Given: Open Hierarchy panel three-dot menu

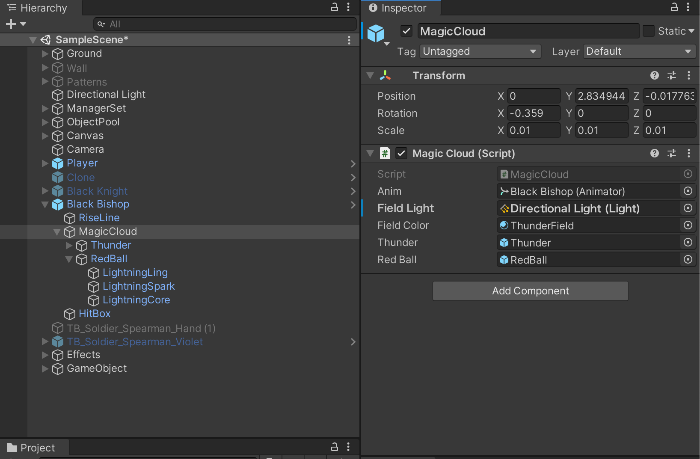Looking at the screenshot, I should (348, 7).
